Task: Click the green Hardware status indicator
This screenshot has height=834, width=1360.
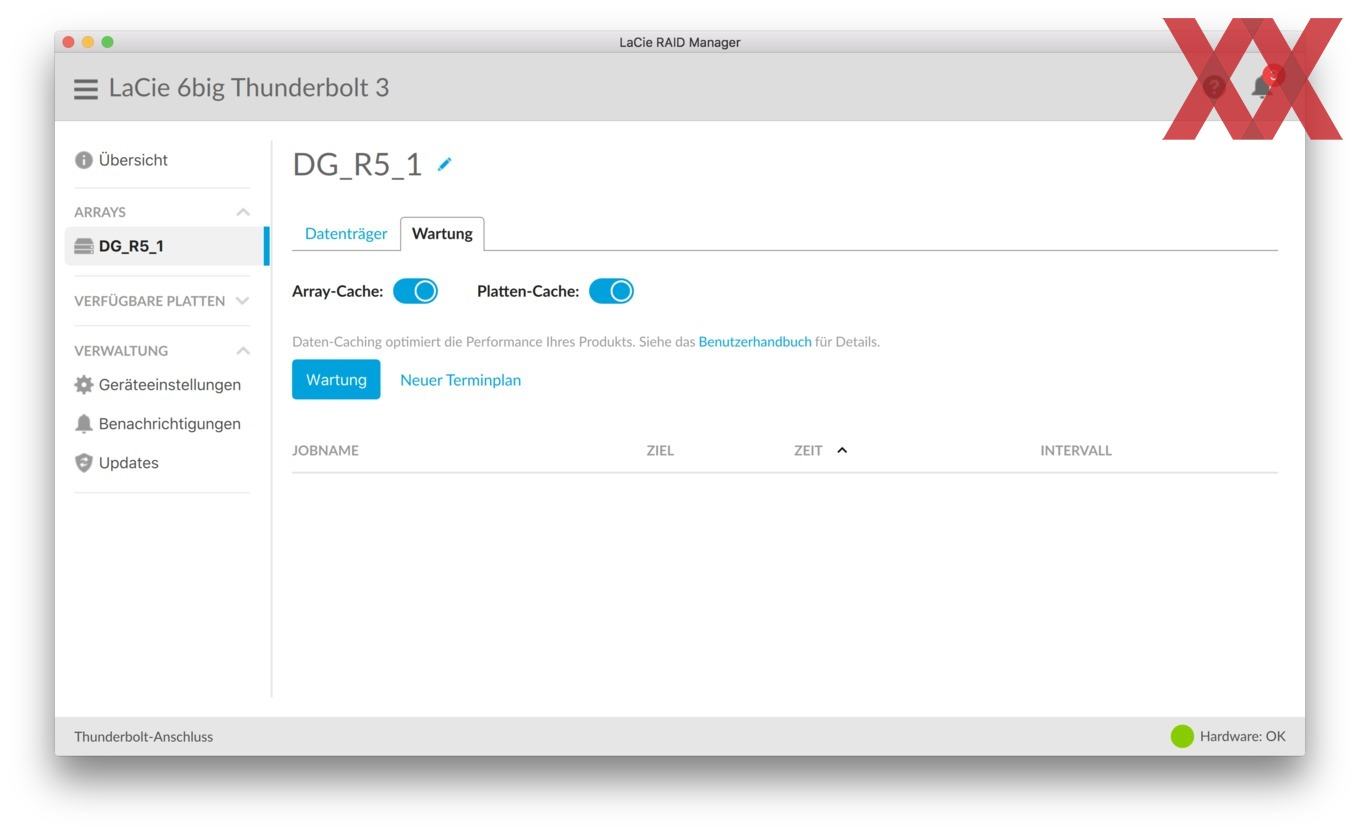Action: pyautogui.click(x=1182, y=737)
